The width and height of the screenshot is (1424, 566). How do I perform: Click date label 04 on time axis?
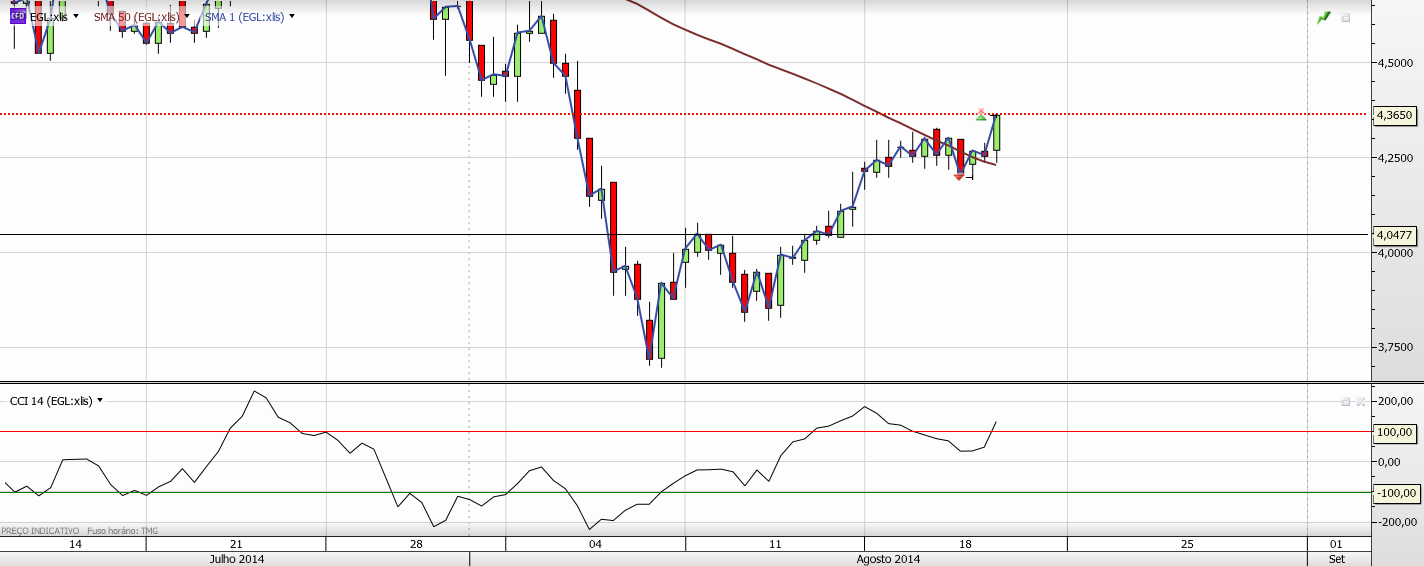[596, 544]
